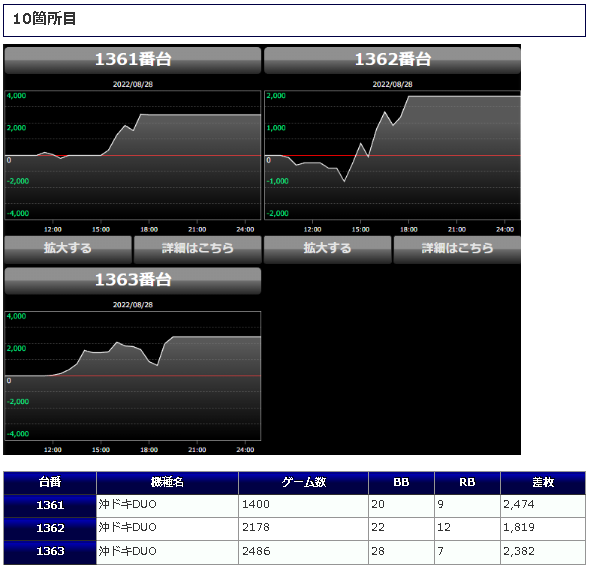Click the 台番 column header
This screenshot has height=568, width=591.
[50, 483]
